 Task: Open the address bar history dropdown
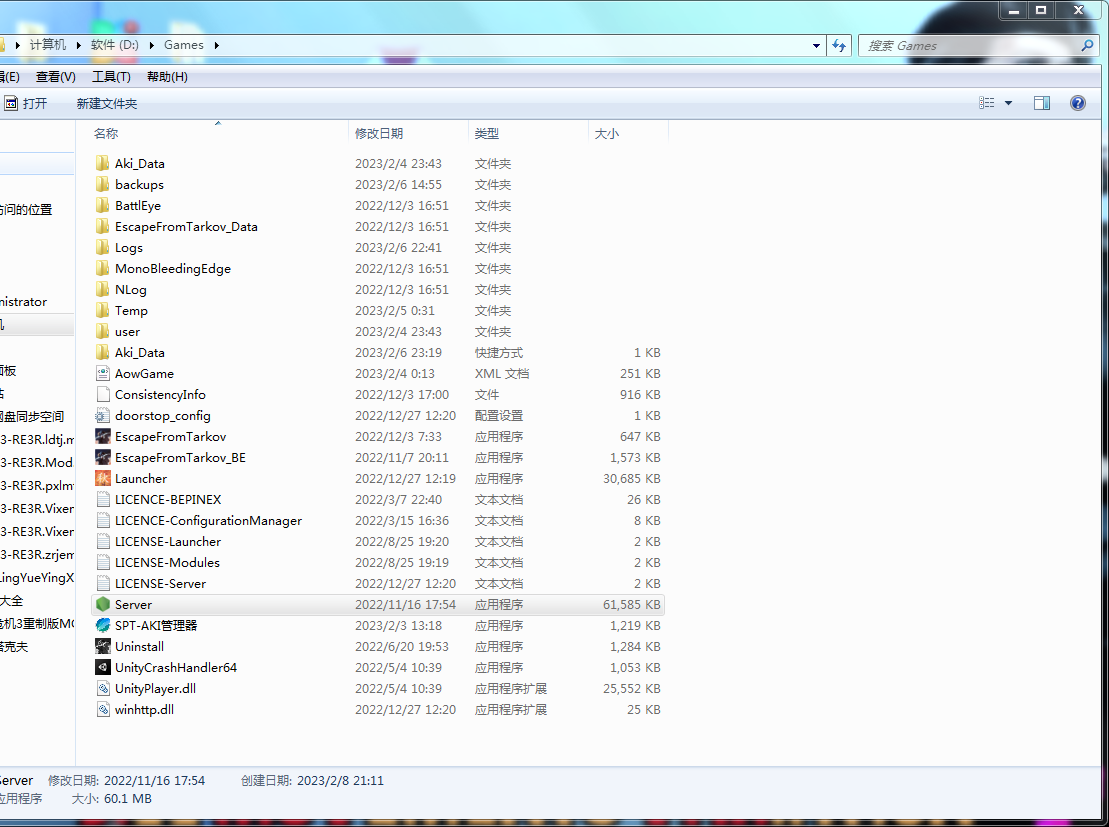[x=815, y=45]
